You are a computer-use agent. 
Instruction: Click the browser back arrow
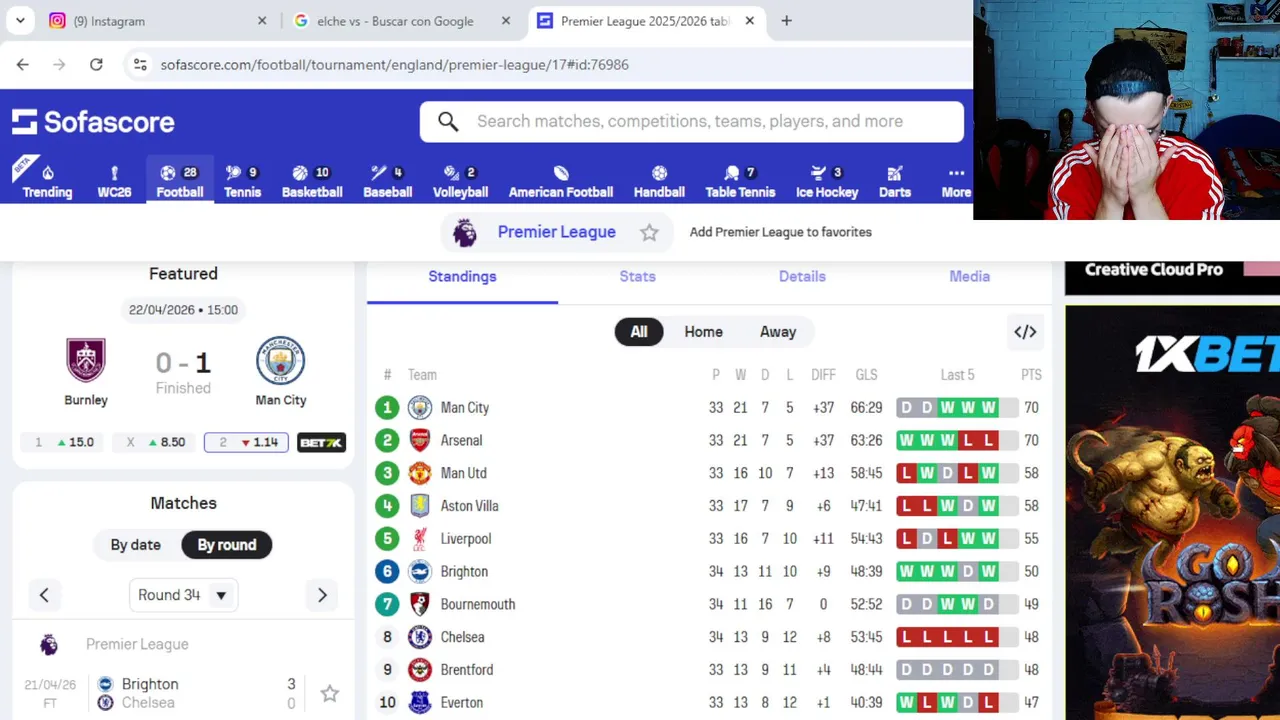click(23, 64)
